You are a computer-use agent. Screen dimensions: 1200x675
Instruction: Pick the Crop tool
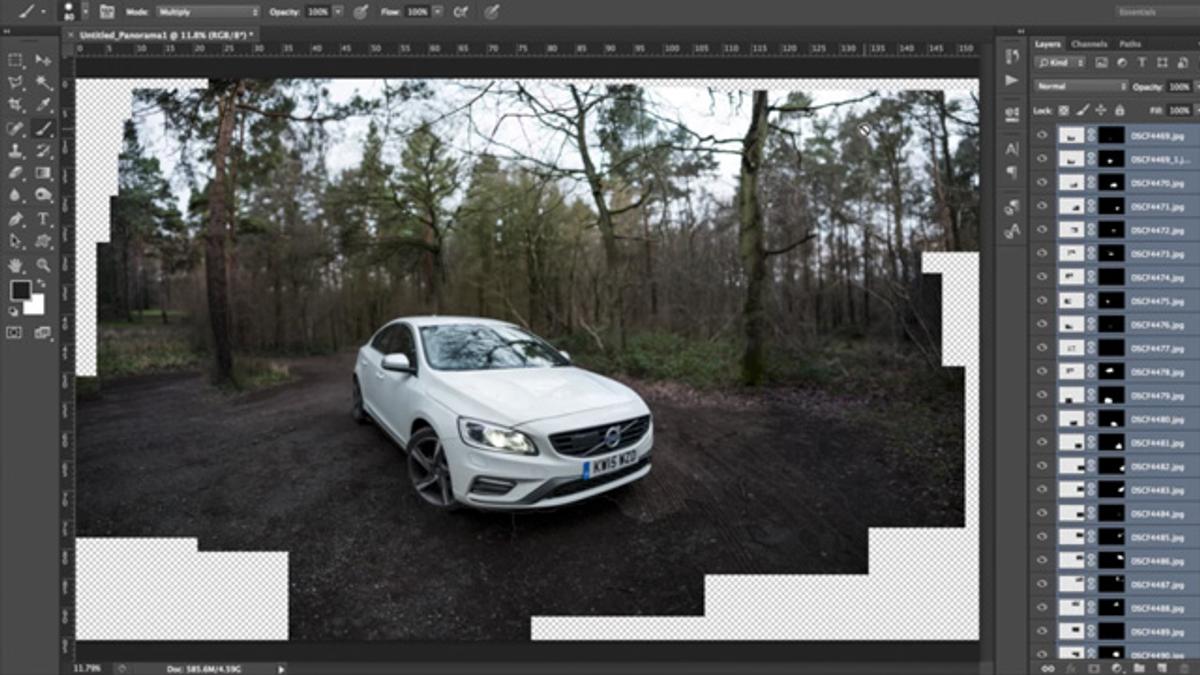point(16,105)
